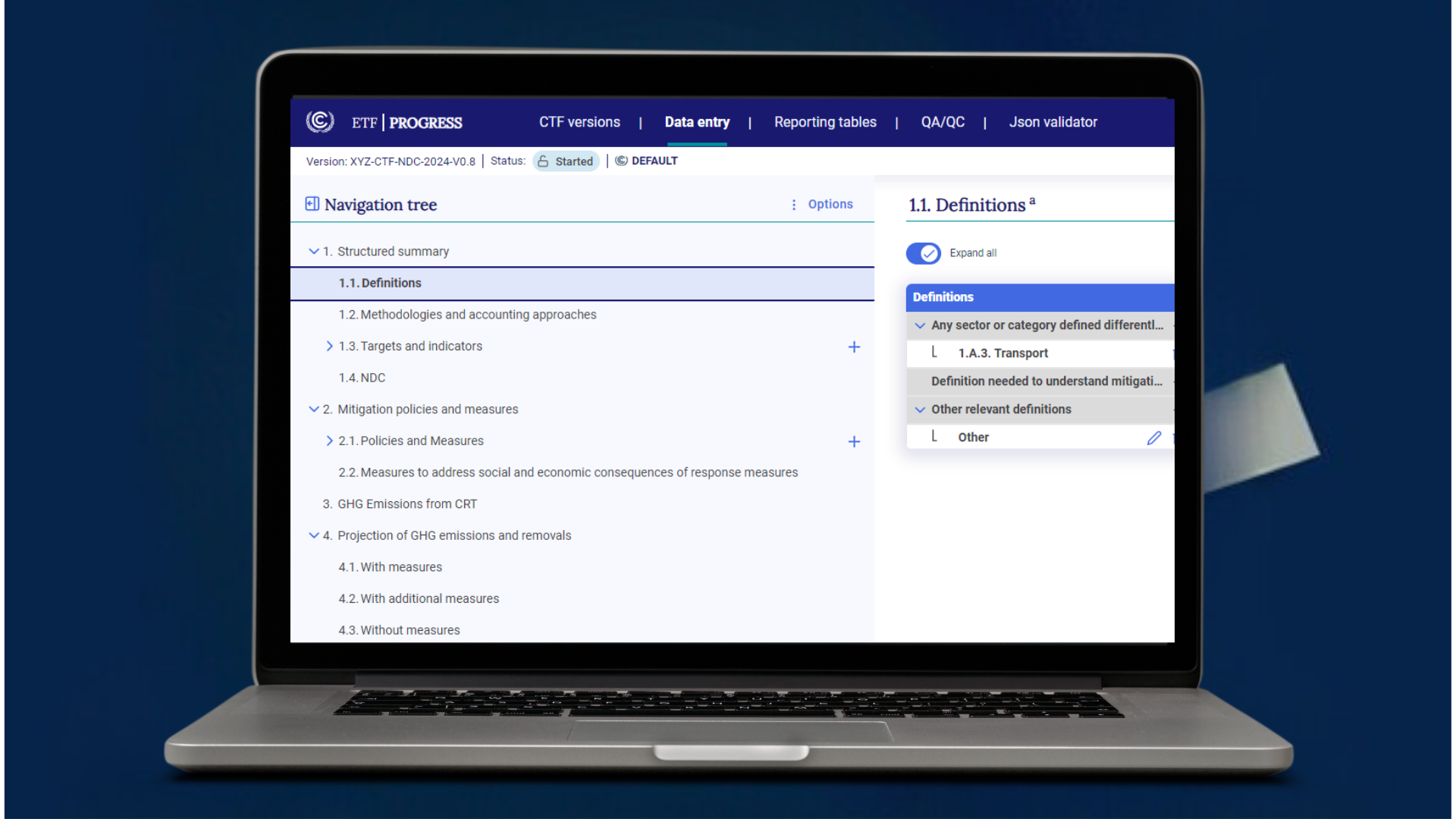Click the plus icon beside Targets and indicators
Image resolution: width=1456 pixels, height=819 pixels.
(x=854, y=347)
